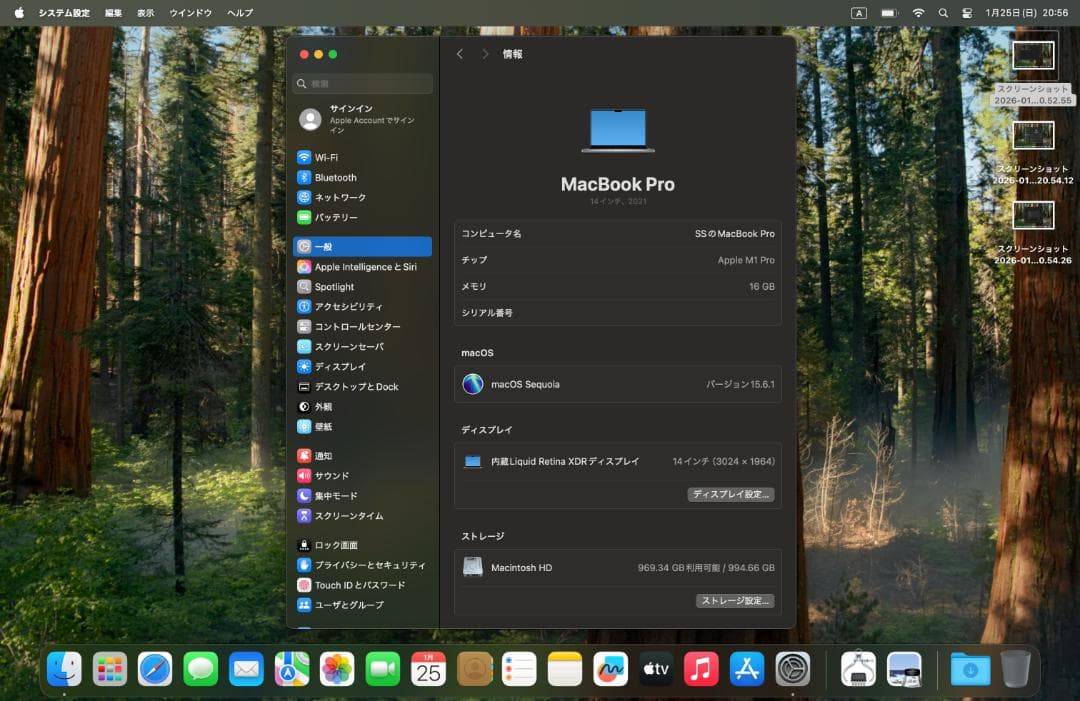Launch Safari from the Dock

pyautogui.click(x=155, y=669)
